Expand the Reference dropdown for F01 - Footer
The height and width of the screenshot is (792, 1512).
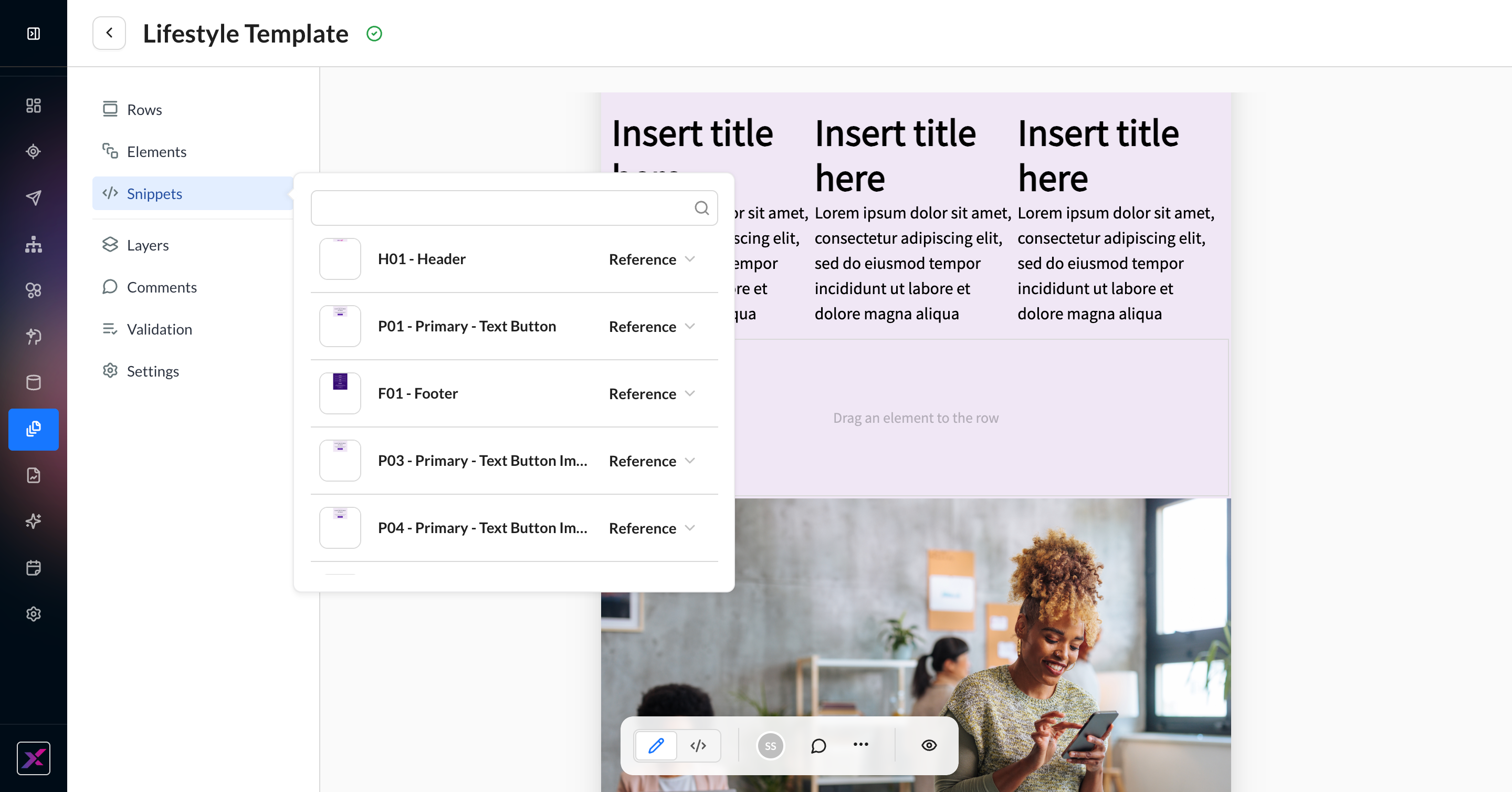click(652, 393)
